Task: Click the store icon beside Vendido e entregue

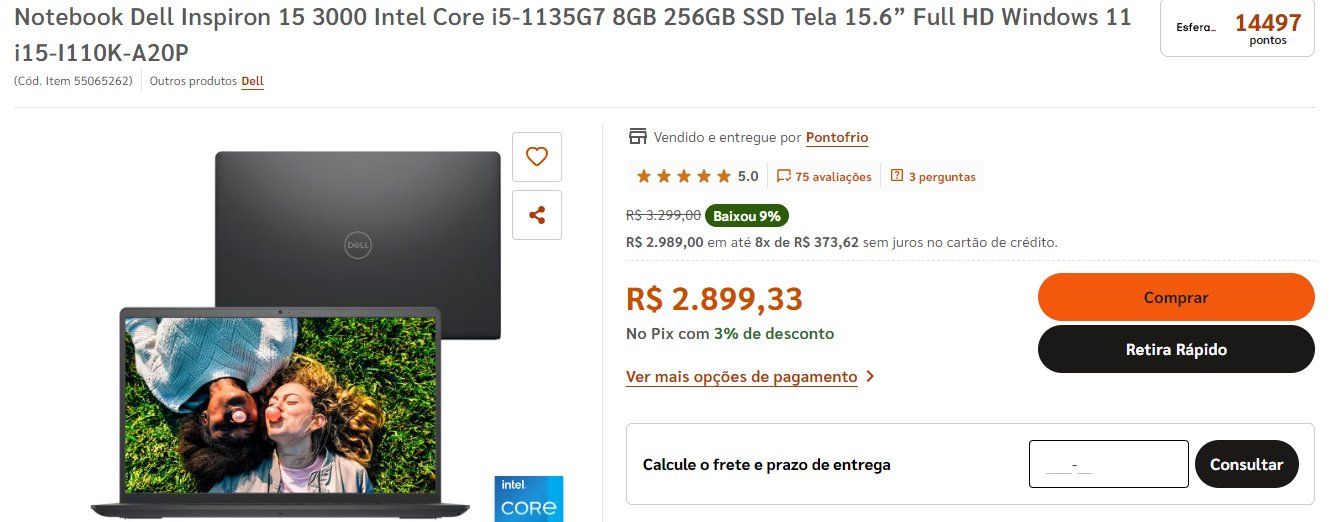Action: (636, 137)
